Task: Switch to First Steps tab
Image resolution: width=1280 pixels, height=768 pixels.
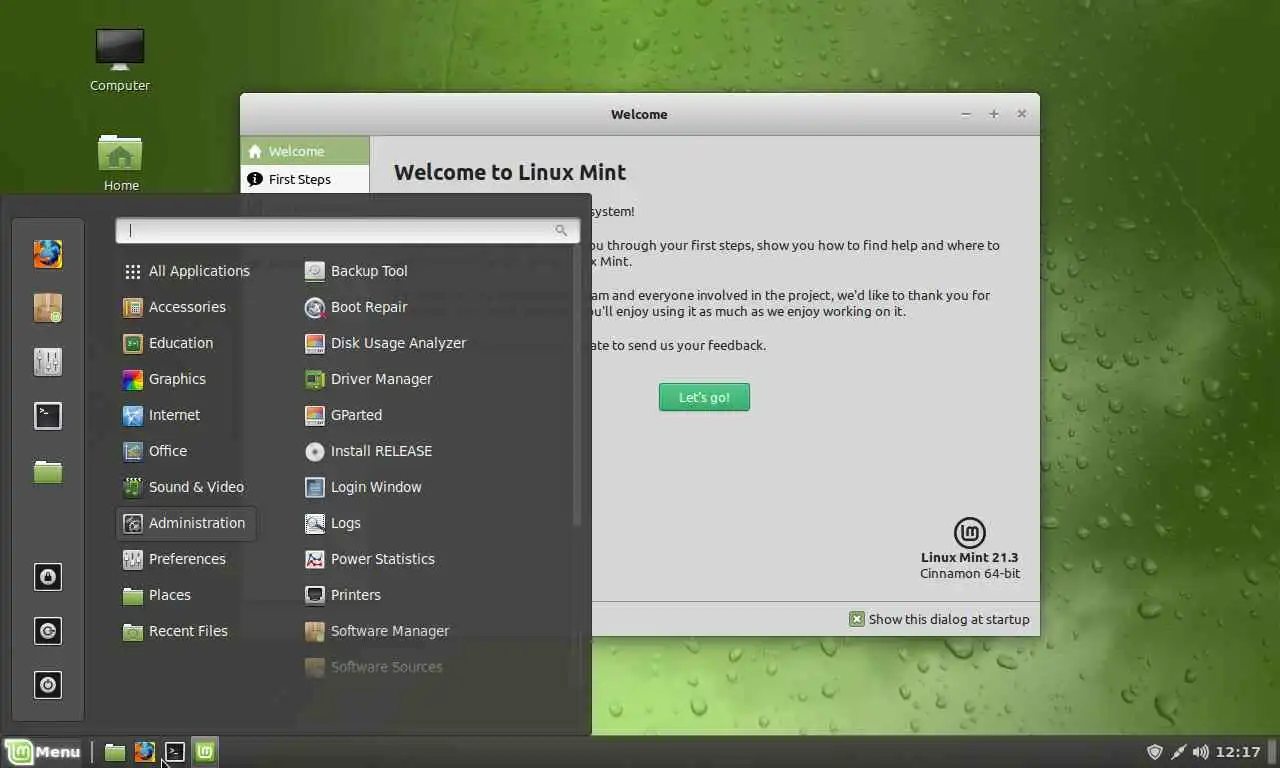Action: [x=305, y=179]
